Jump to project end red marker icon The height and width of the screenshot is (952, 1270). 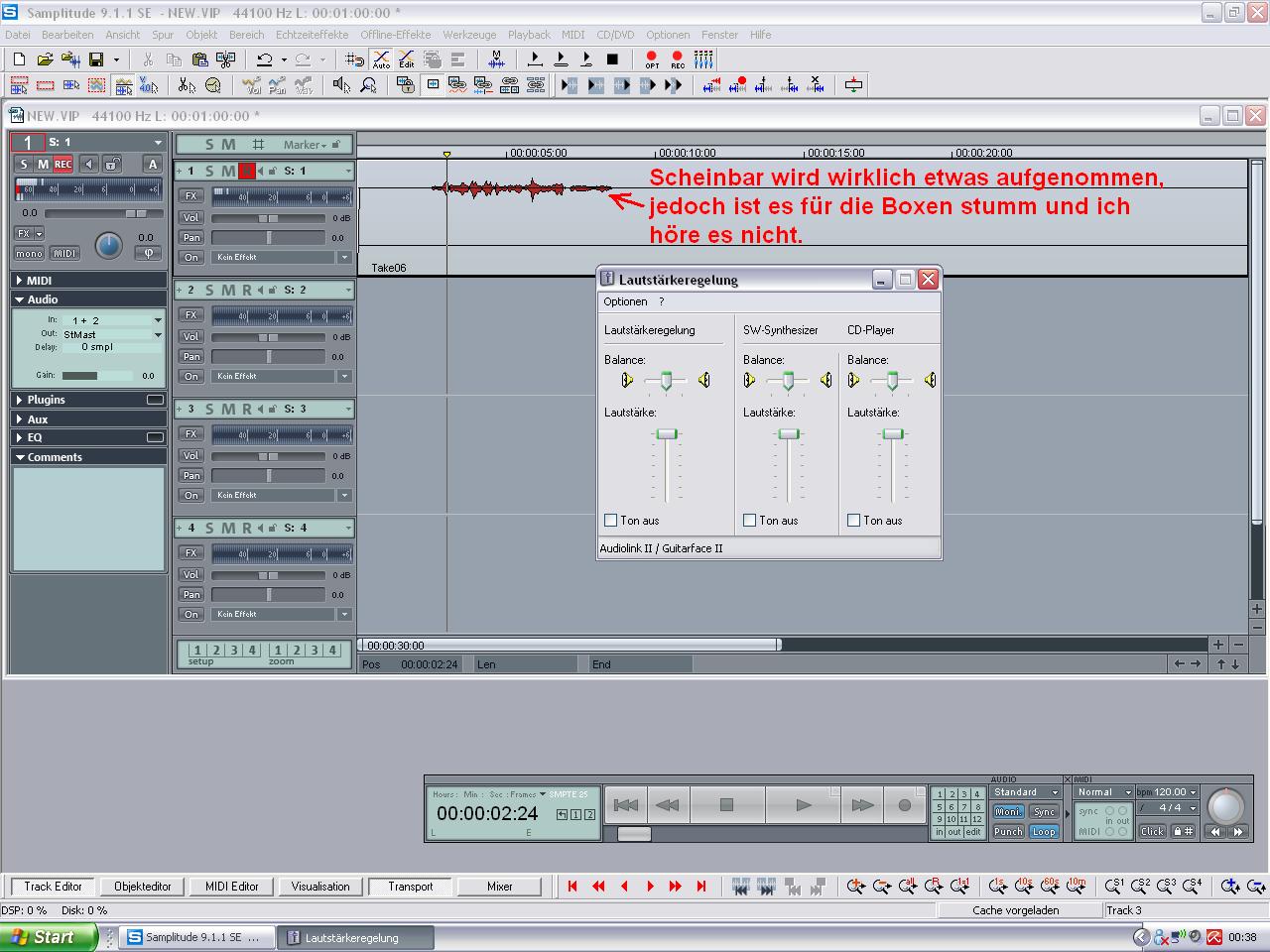[701, 887]
